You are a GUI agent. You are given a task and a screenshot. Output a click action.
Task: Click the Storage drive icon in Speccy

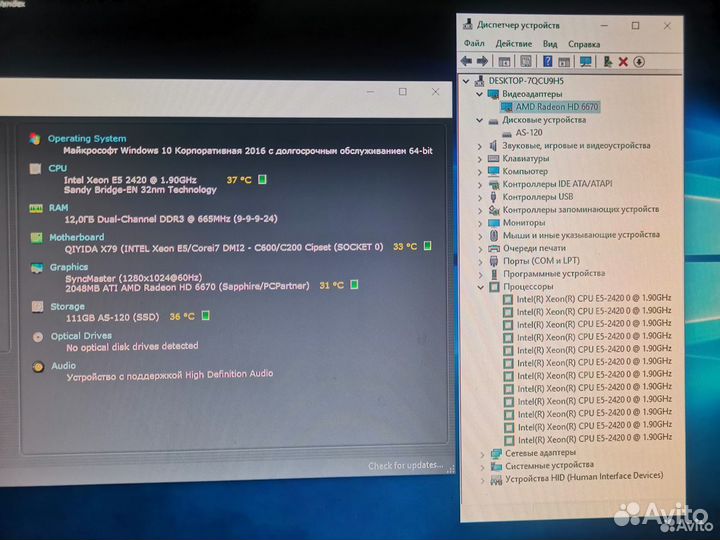[38, 306]
